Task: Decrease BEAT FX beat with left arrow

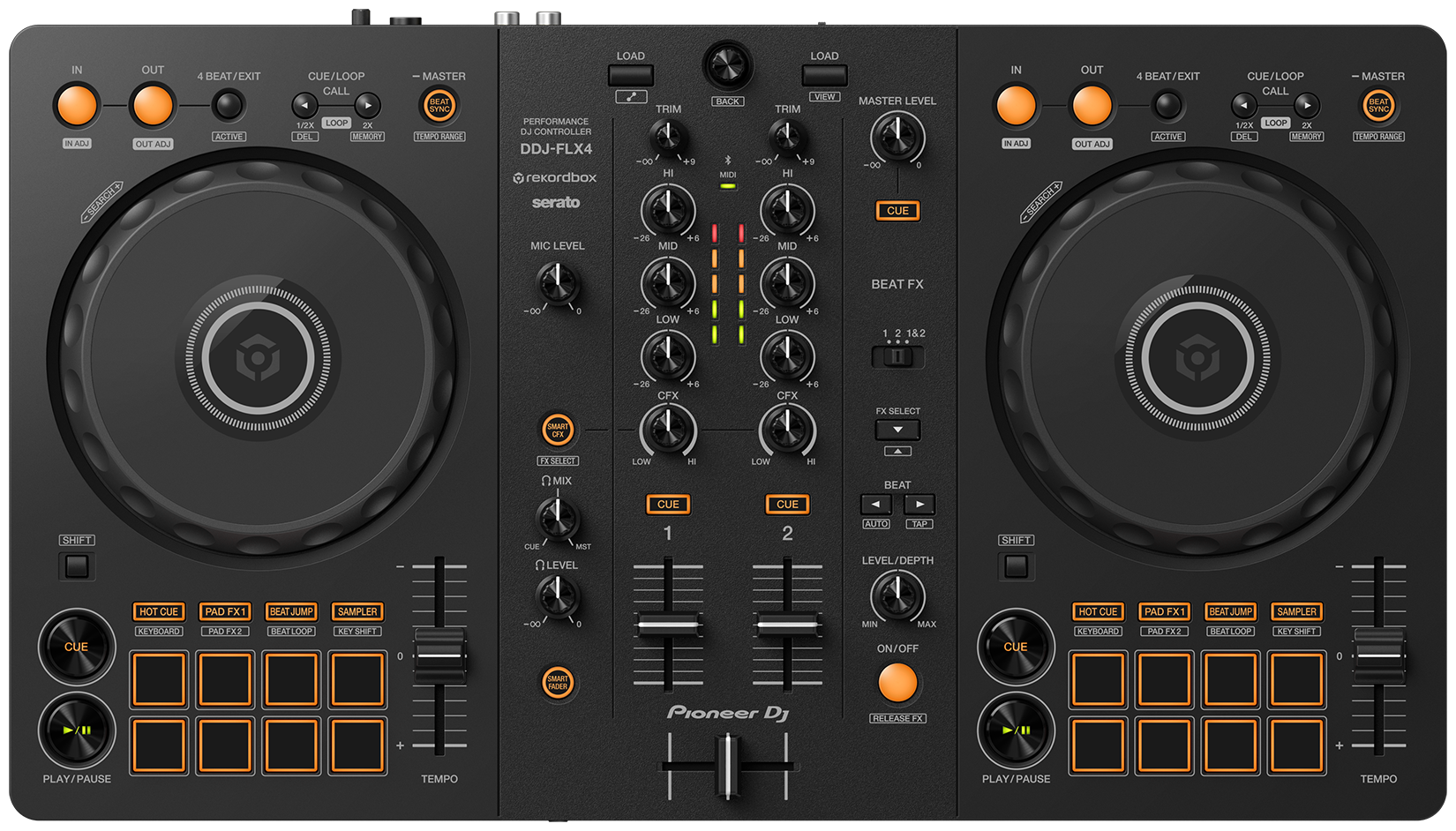Action: coord(875,505)
